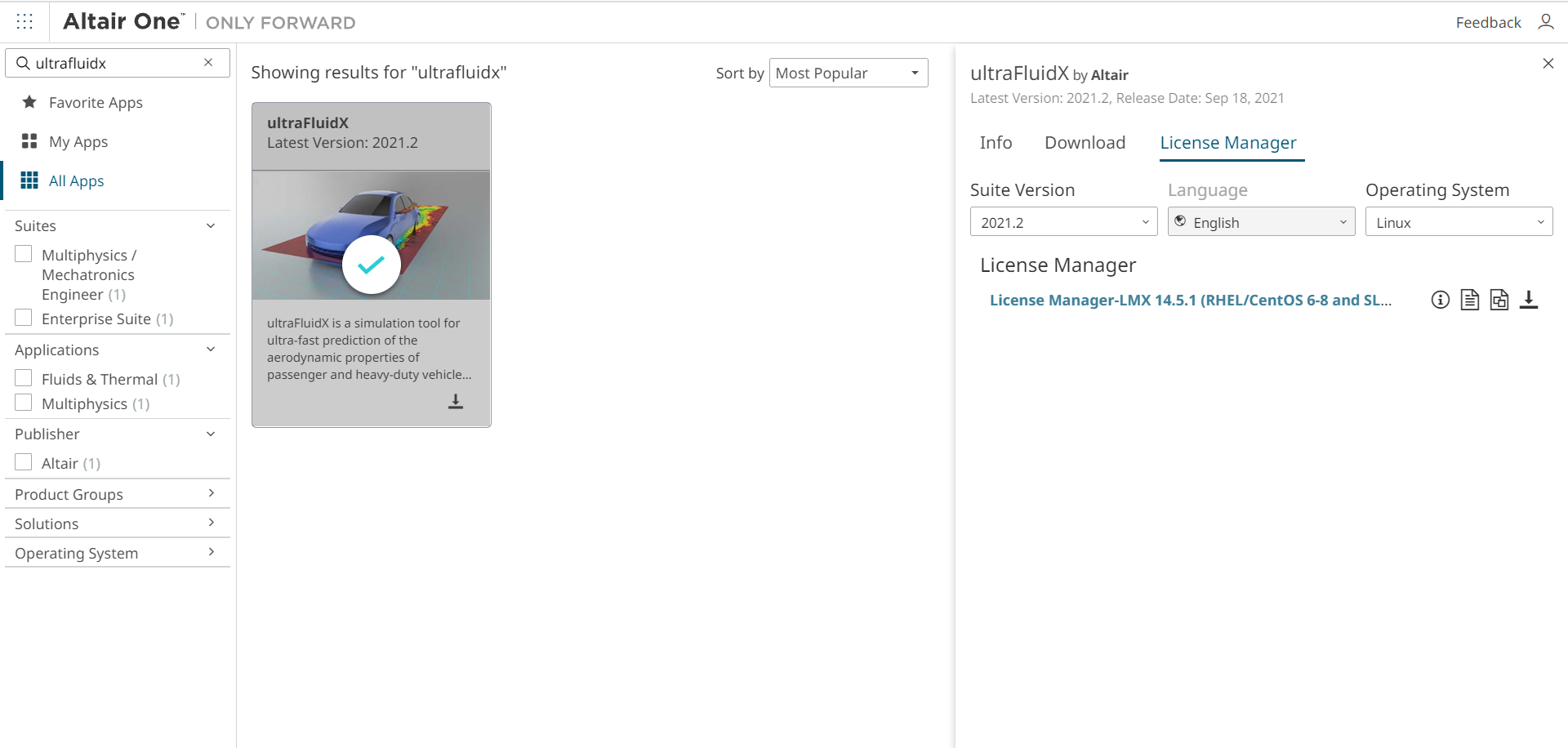The image size is (1568, 748).
Task: Open the app launcher grid icon
Action: coord(24,22)
